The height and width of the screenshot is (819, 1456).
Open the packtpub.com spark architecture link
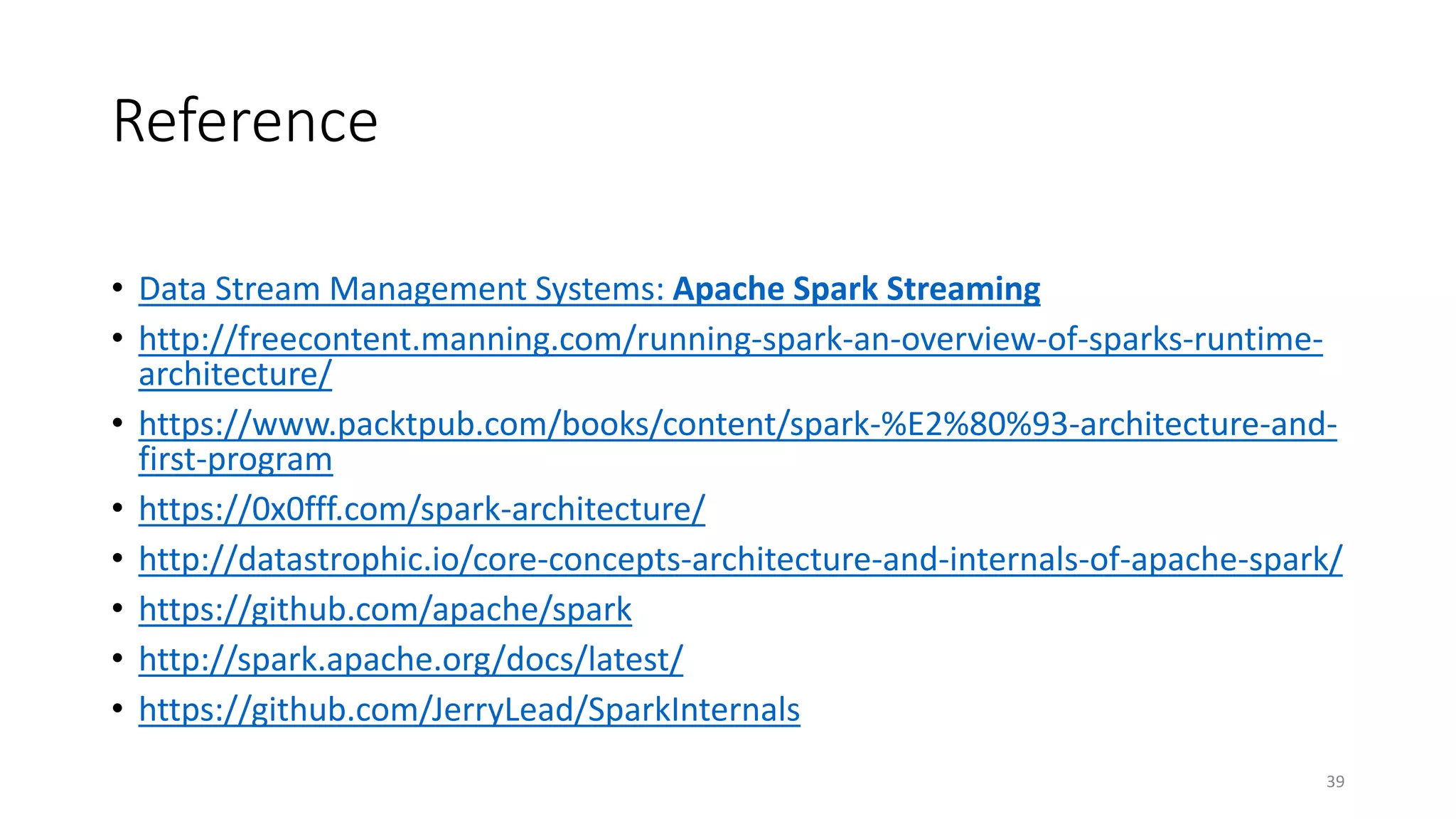click(x=738, y=441)
